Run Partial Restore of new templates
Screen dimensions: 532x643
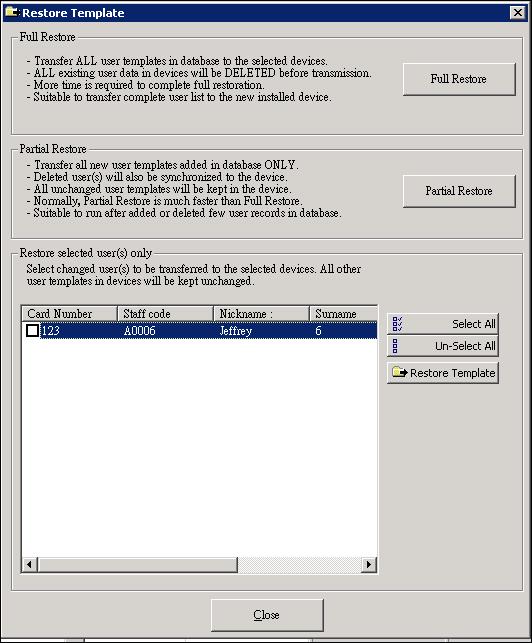click(x=459, y=191)
